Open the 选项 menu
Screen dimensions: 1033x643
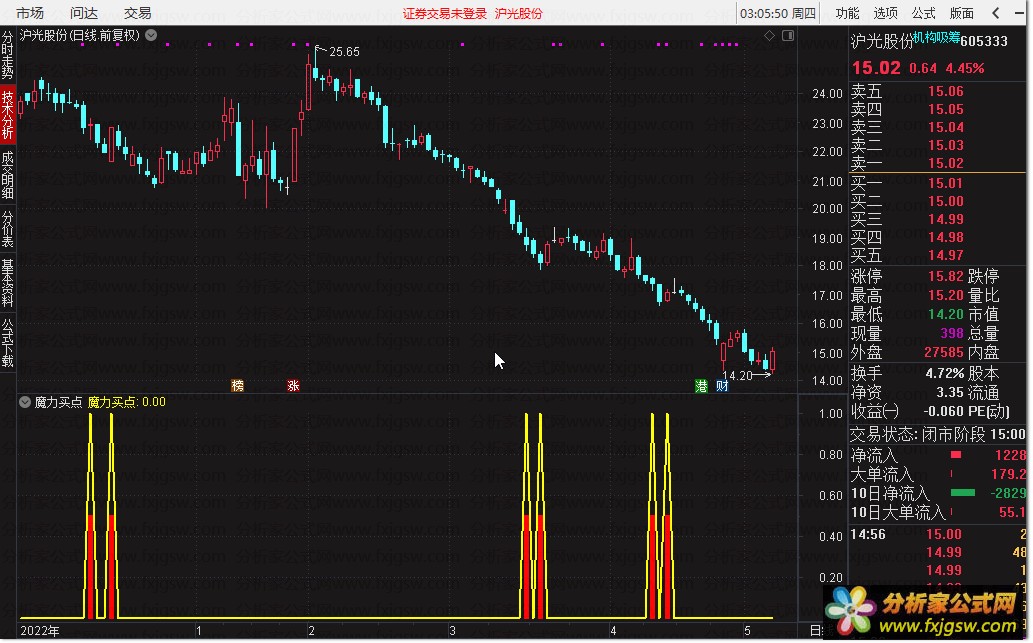(x=885, y=13)
